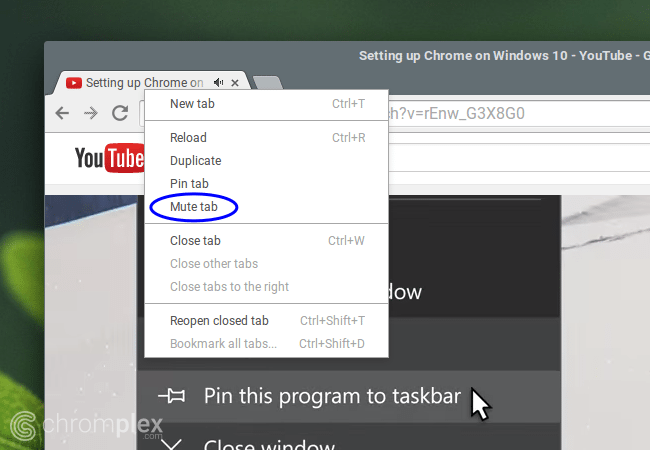Choose 'Pin tab' from the menu

267,184
